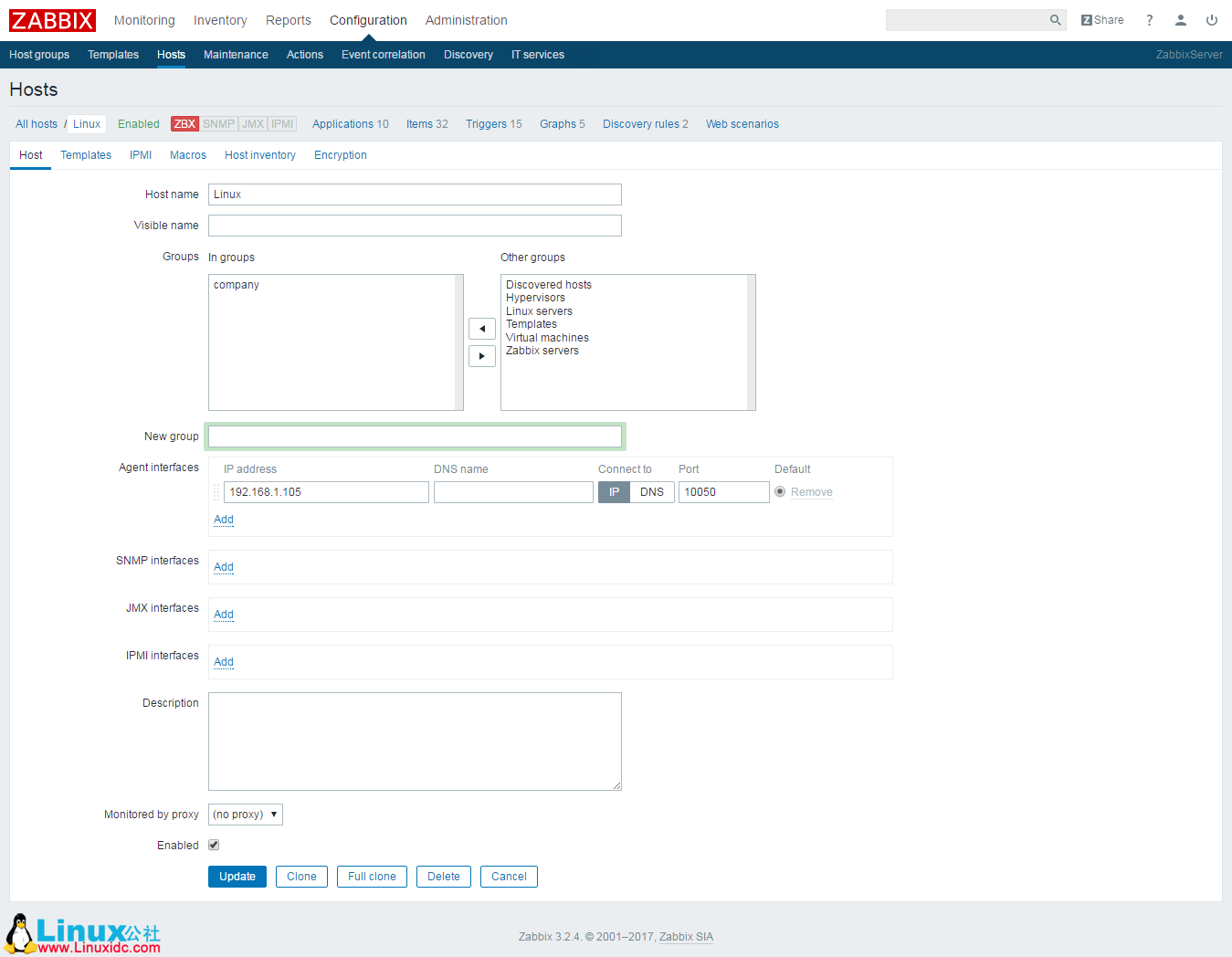Click the Full clone button
The image size is (1232, 957).
372,876
